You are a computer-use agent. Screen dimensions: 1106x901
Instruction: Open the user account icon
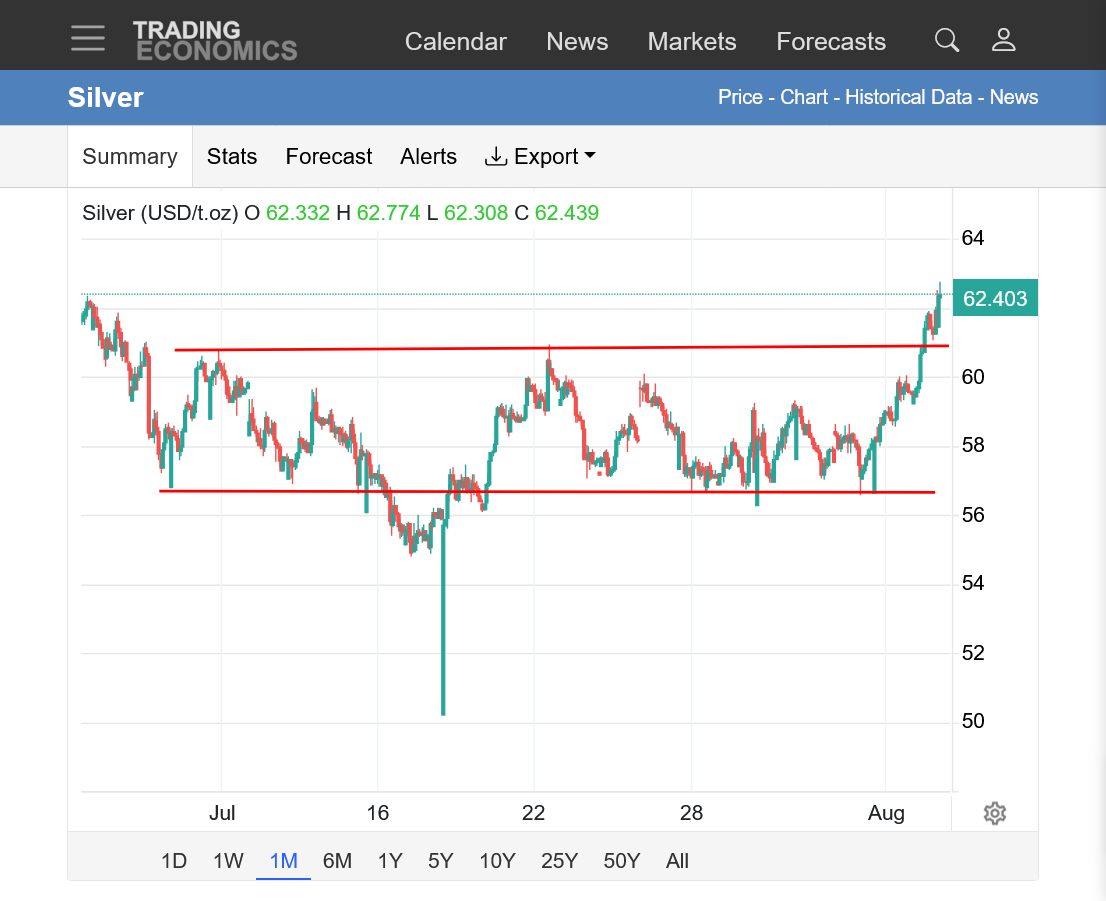[x=1003, y=40]
